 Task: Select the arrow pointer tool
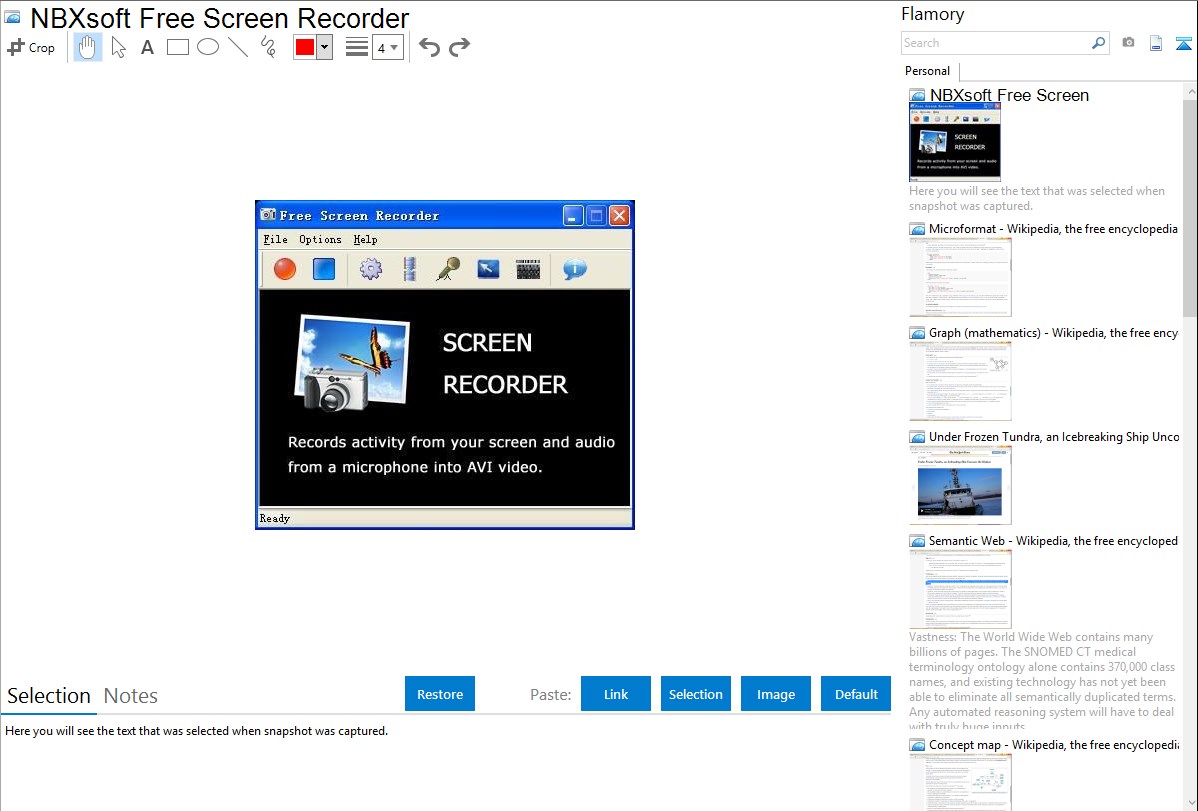(118, 47)
